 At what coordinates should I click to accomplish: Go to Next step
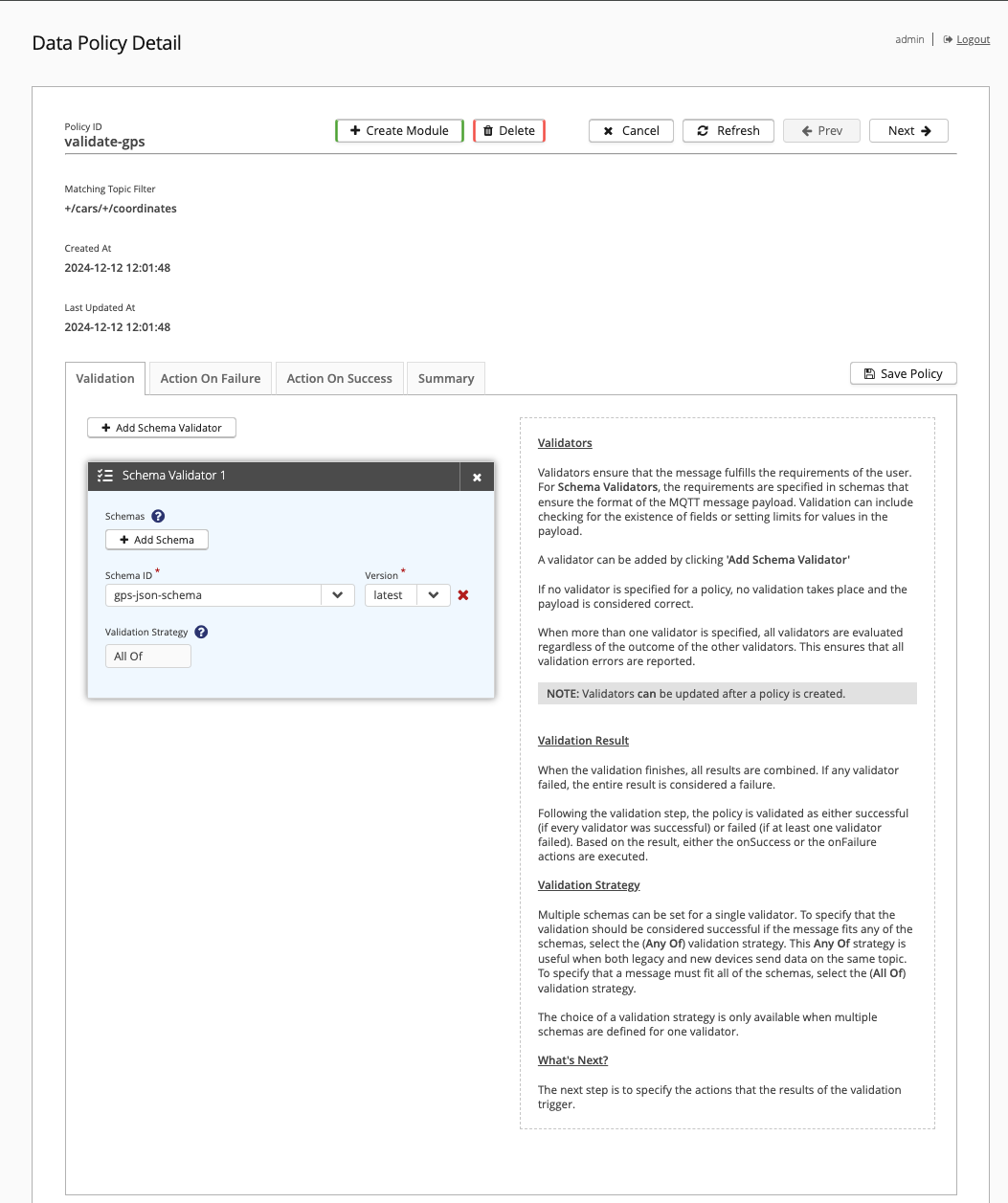click(908, 131)
